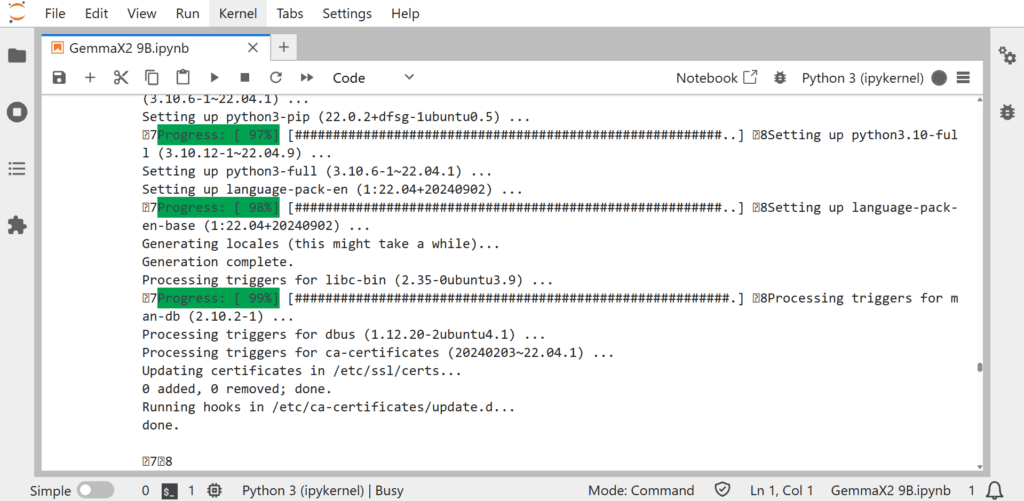Open the table of contents panel

click(17, 169)
